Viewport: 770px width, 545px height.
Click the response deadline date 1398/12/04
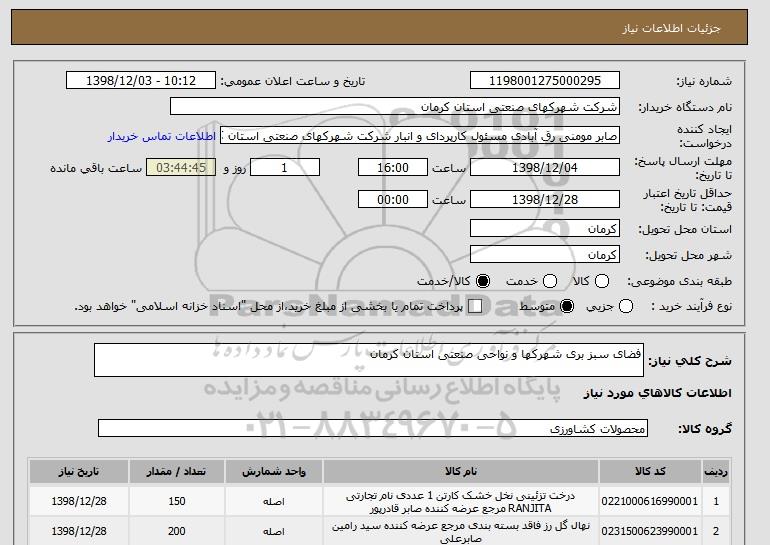[x=545, y=167]
